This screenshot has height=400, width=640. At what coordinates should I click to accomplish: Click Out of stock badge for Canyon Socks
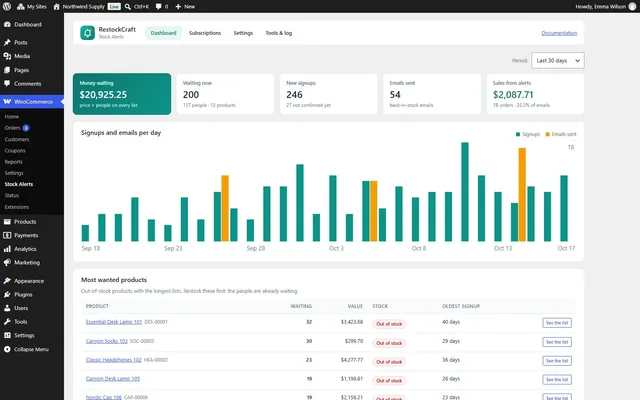[389, 343]
